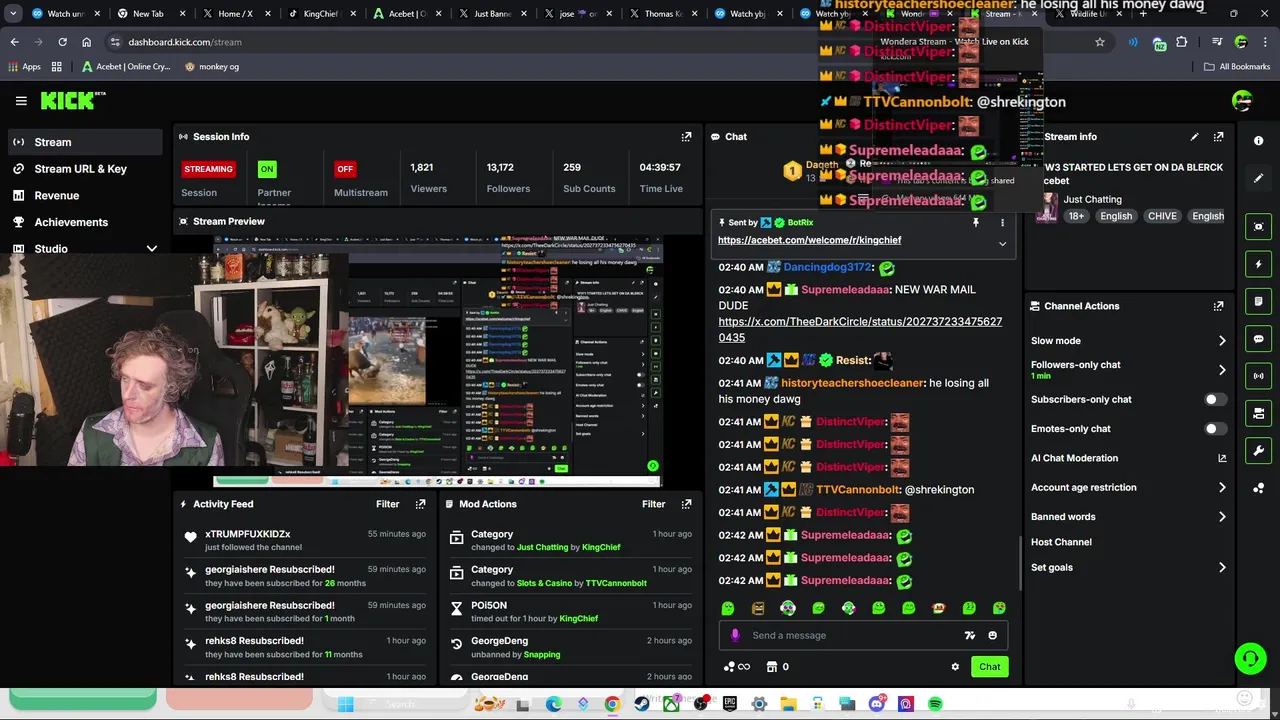1280x720 pixels.
Task: Toggle Emotes-only chat switch
Action: click(1215, 429)
